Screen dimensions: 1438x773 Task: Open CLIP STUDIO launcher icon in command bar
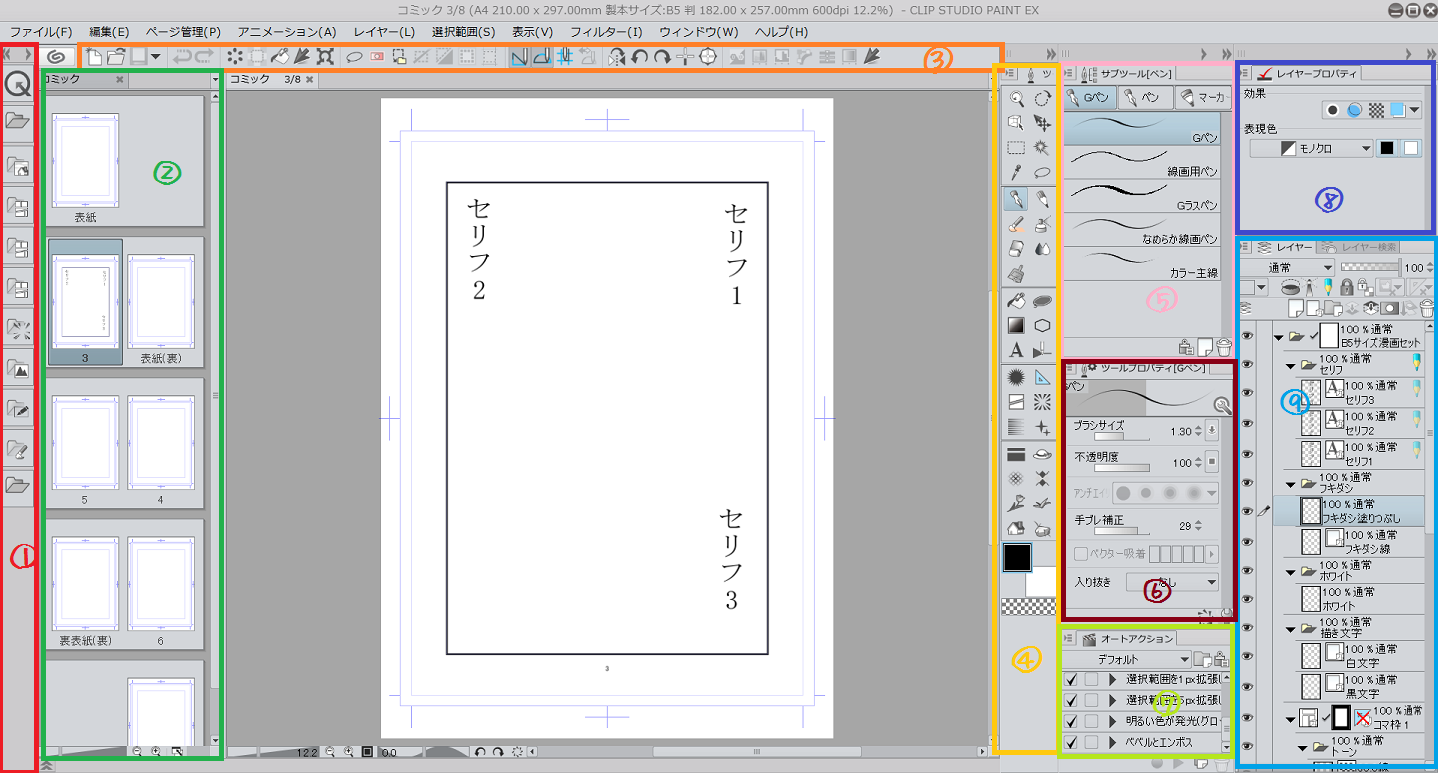click(x=55, y=57)
